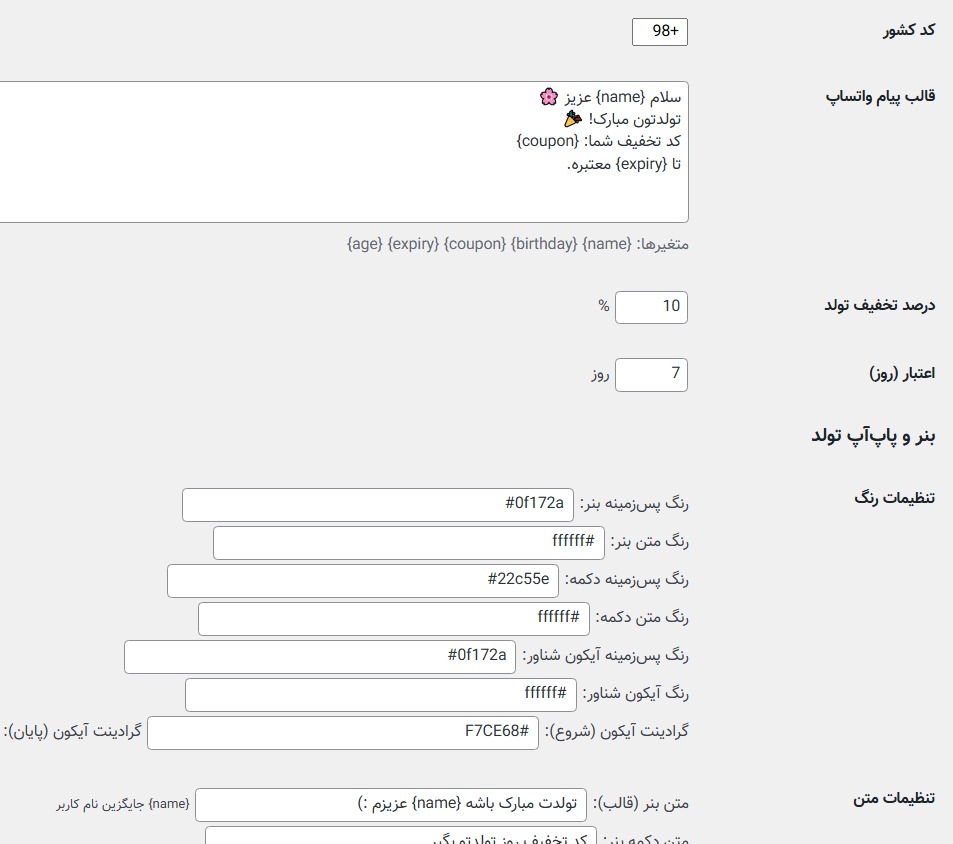
Task: Click the floating icon background color field
Action: pyautogui.click(x=320, y=657)
